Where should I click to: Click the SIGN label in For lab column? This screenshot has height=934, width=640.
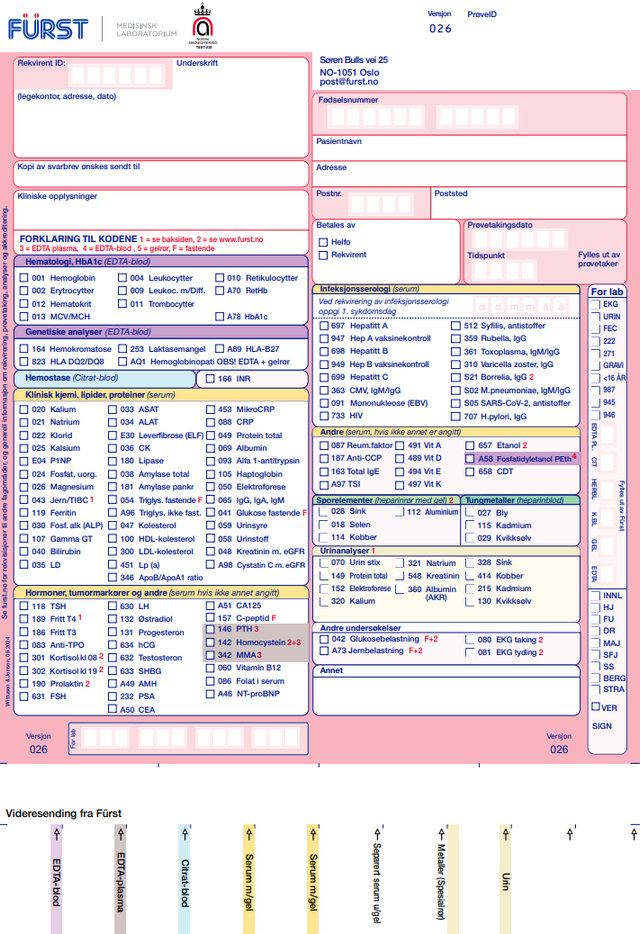click(x=602, y=726)
